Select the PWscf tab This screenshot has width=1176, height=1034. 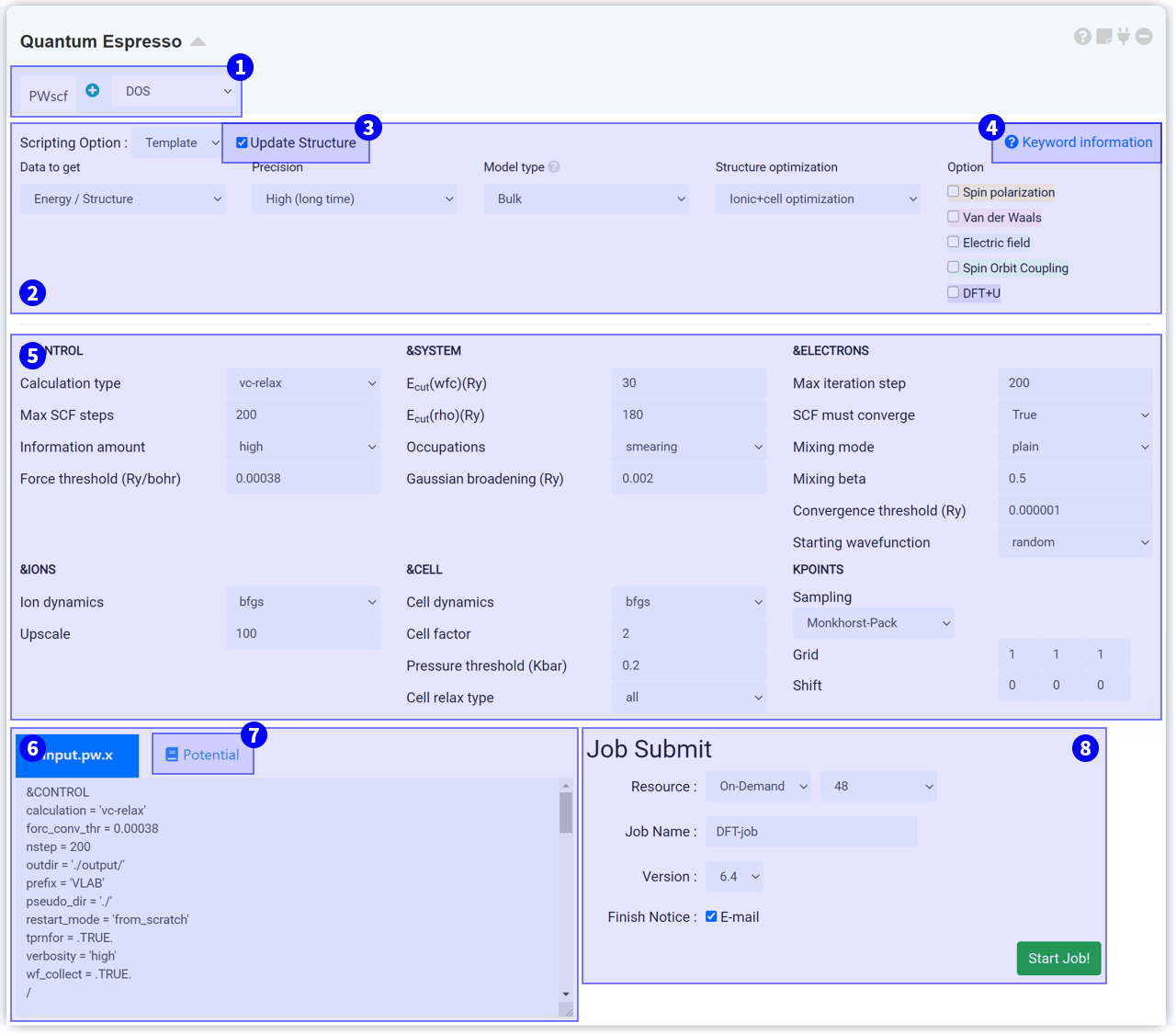[x=49, y=96]
